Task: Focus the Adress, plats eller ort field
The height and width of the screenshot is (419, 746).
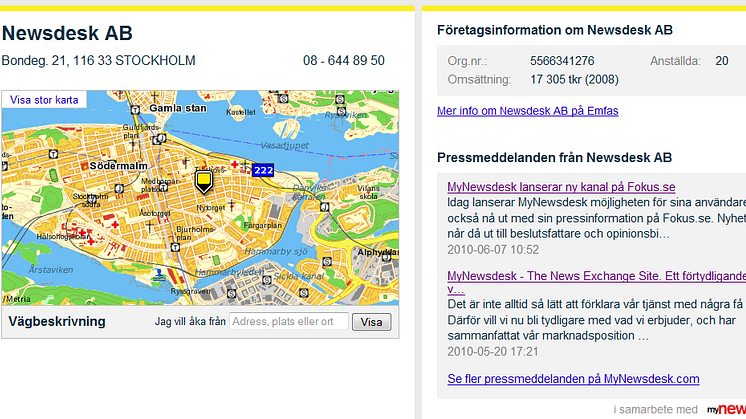Action: point(289,322)
